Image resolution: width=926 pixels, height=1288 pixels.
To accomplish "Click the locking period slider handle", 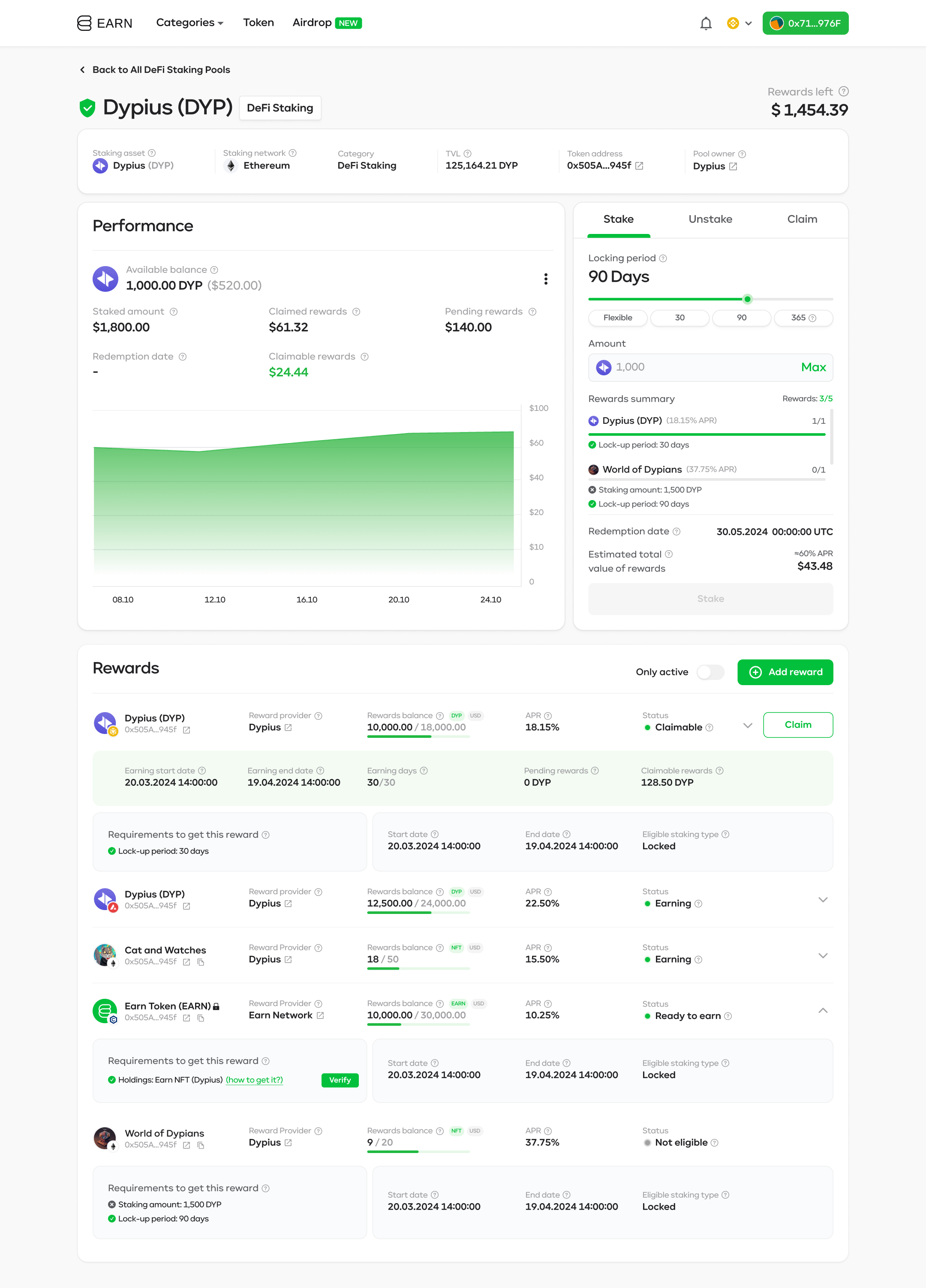I will [x=747, y=299].
